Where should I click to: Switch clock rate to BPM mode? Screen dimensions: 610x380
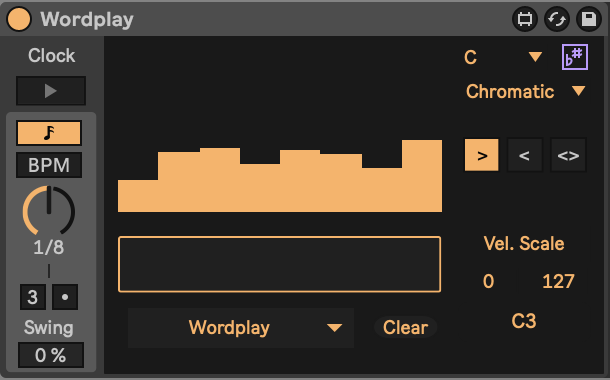click(x=49, y=165)
